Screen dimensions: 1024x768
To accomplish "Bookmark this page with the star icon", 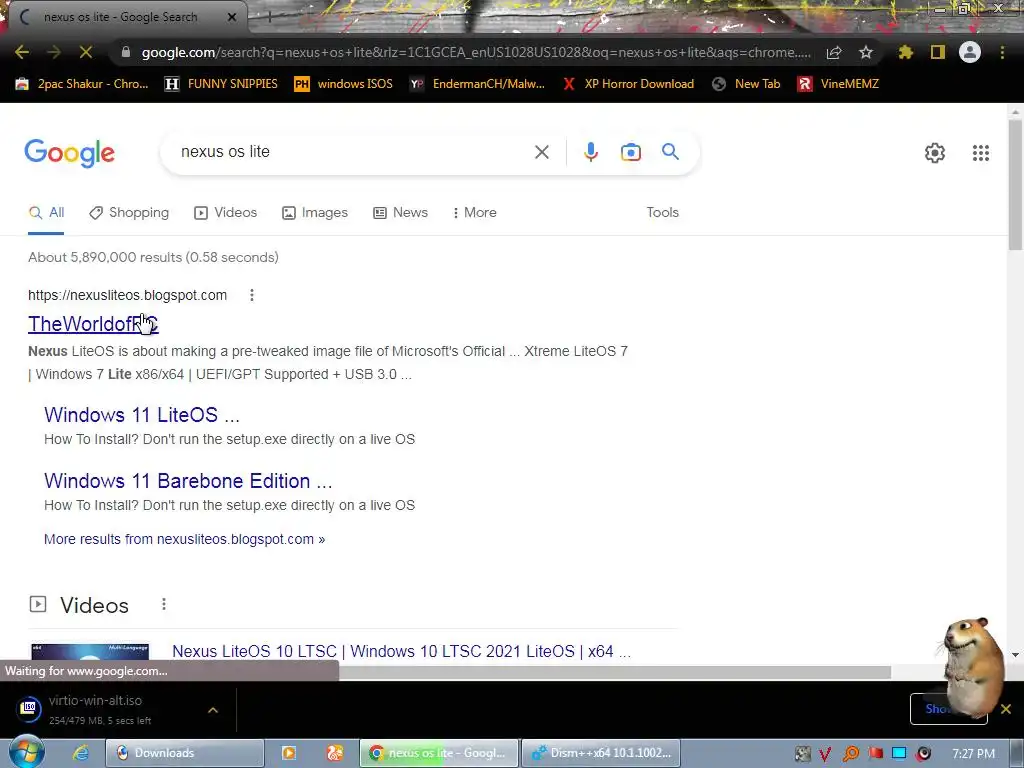I will (x=866, y=52).
